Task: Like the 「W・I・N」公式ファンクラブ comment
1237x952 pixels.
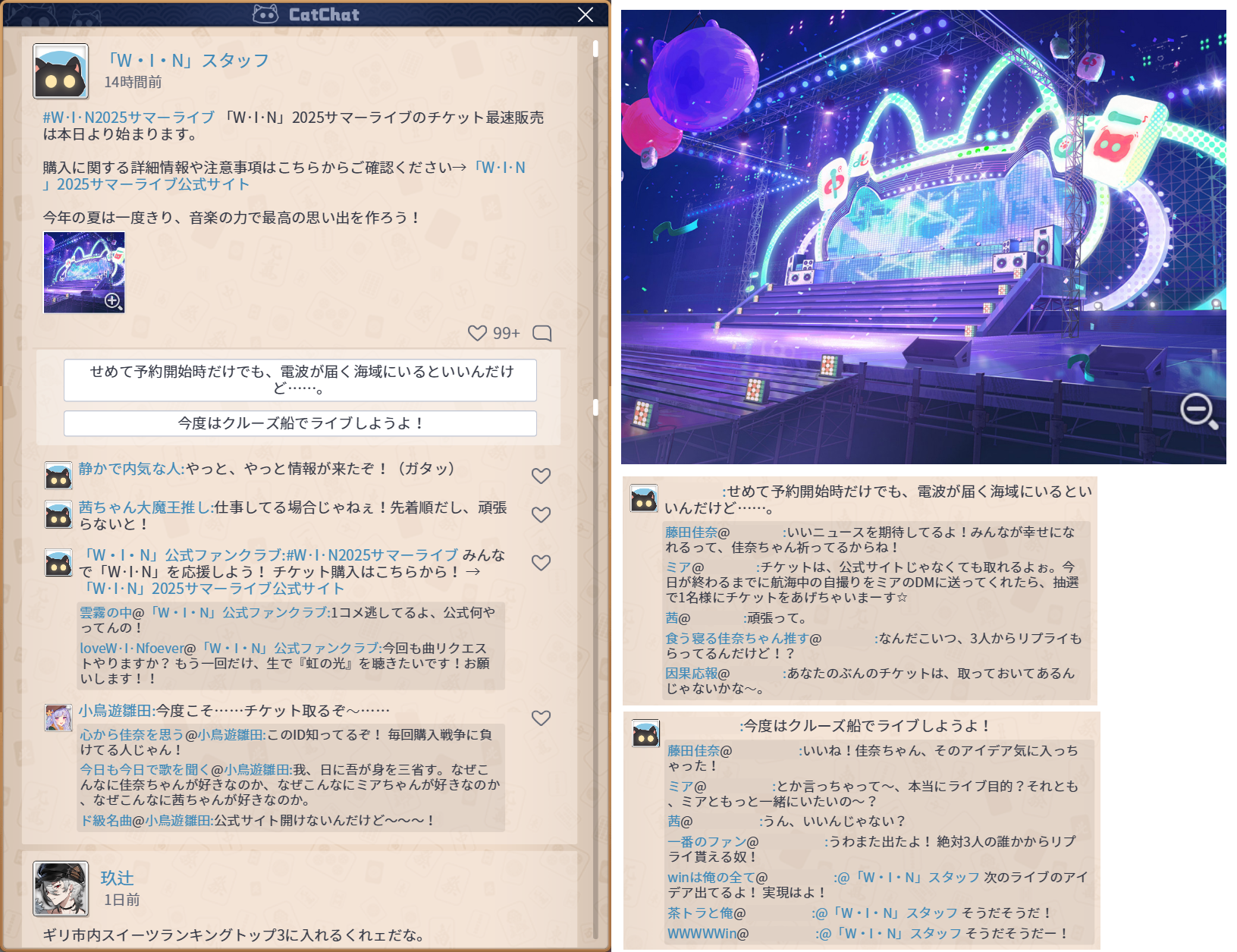Action: [x=541, y=563]
